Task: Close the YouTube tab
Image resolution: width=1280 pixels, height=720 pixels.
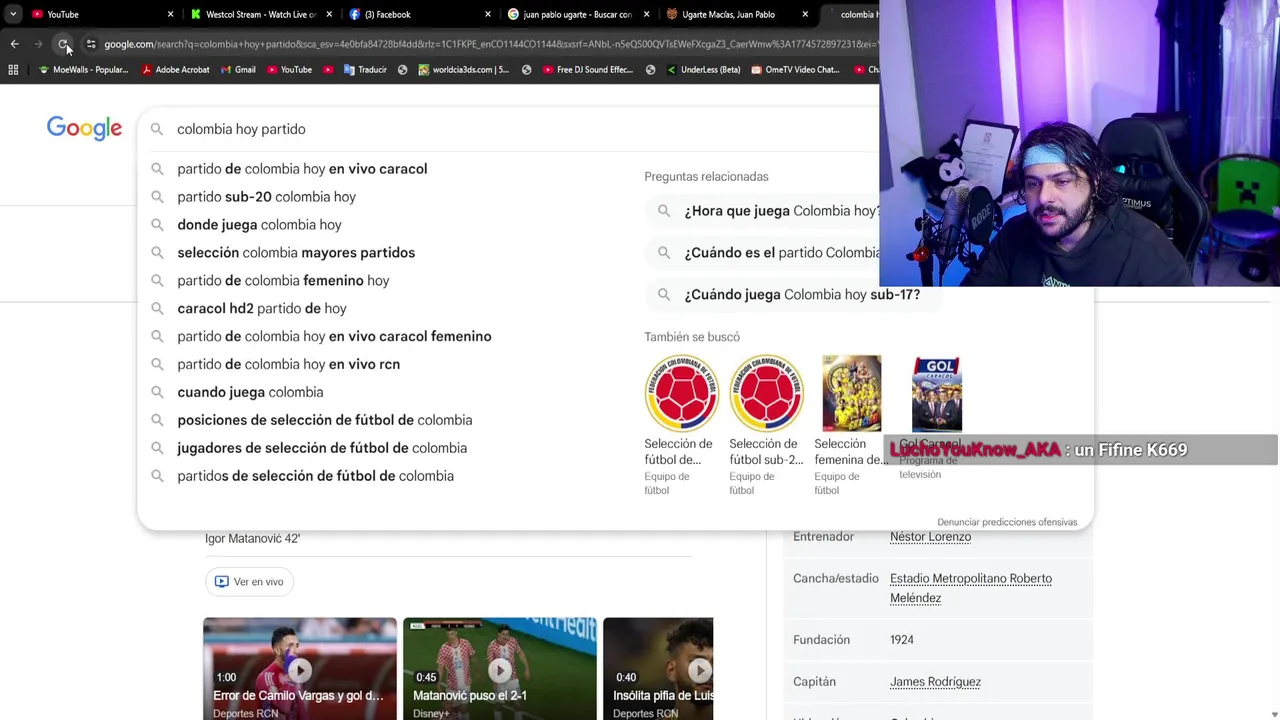Action: coord(170,14)
